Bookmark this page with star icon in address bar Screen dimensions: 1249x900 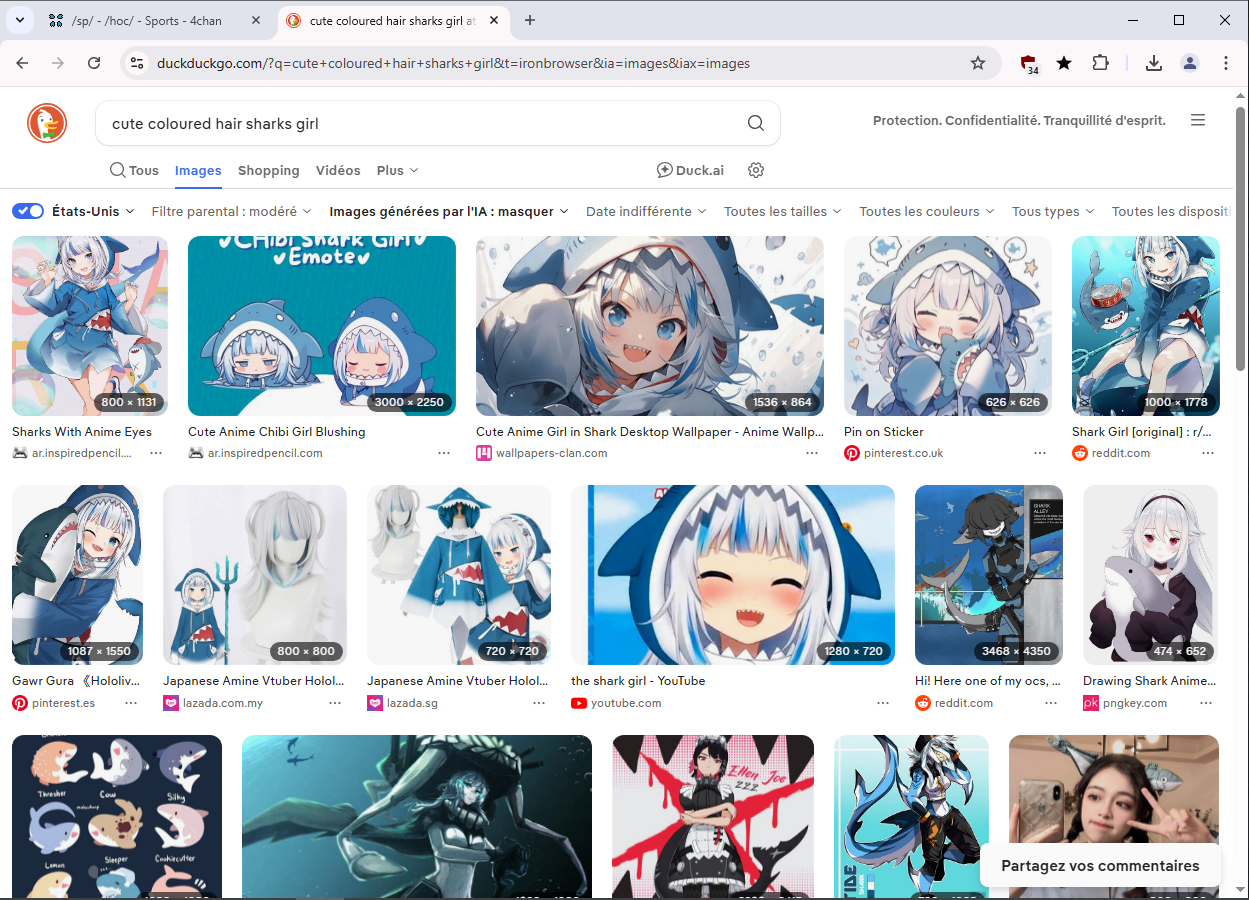978,63
